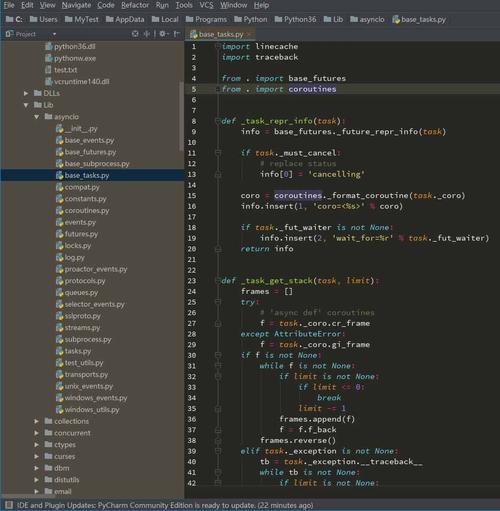Open the VCS menu

[206, 5]
